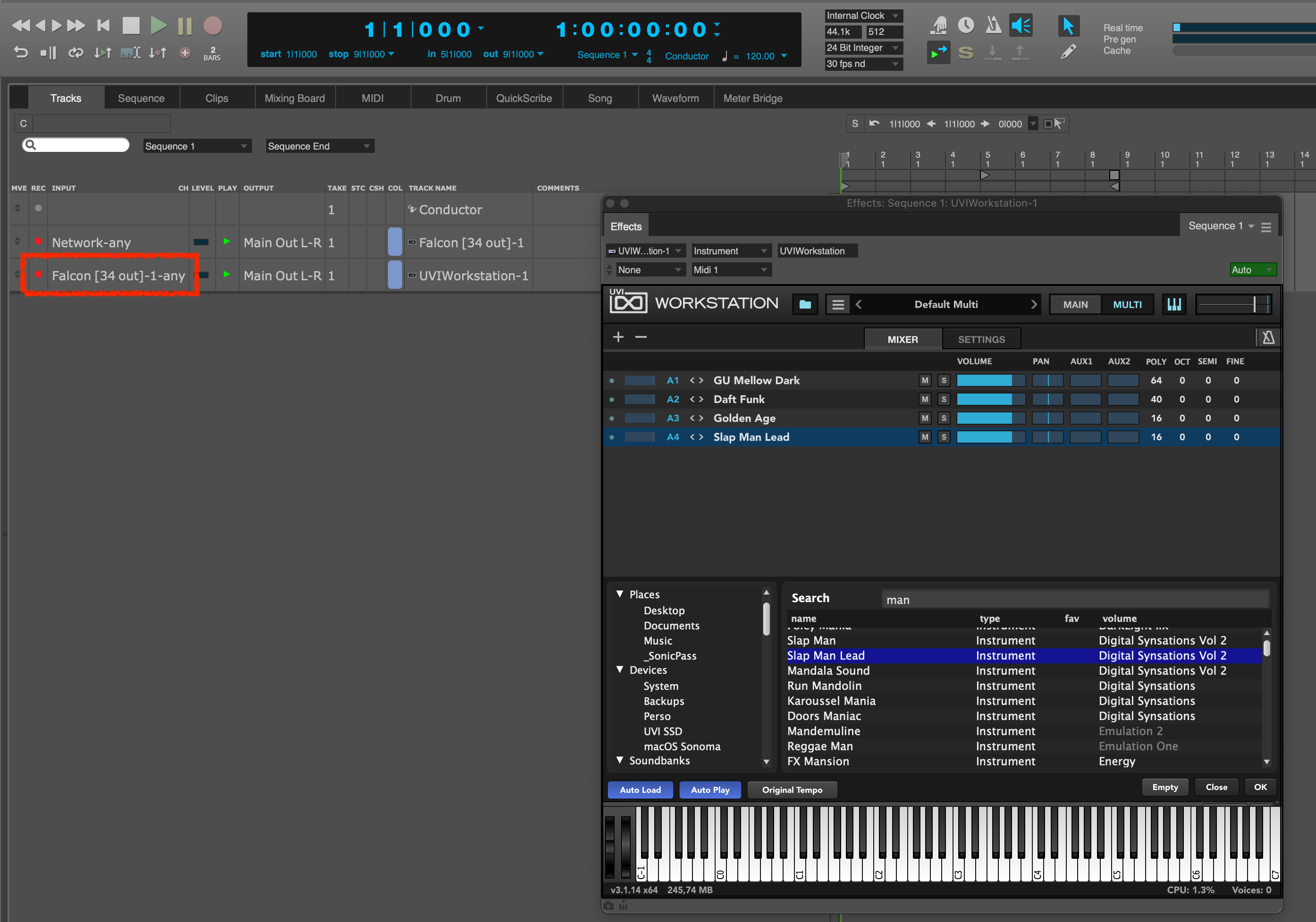Open the SETTINGS tab in UVI Workstation

[981, 339]
